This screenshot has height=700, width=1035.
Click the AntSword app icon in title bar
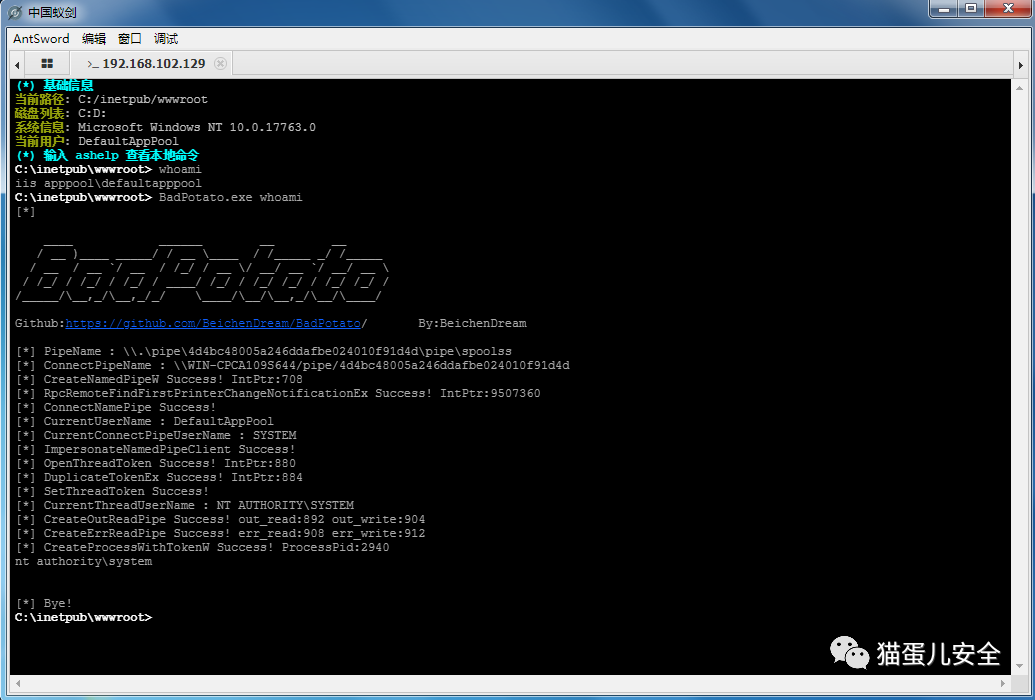click(15, 12)
